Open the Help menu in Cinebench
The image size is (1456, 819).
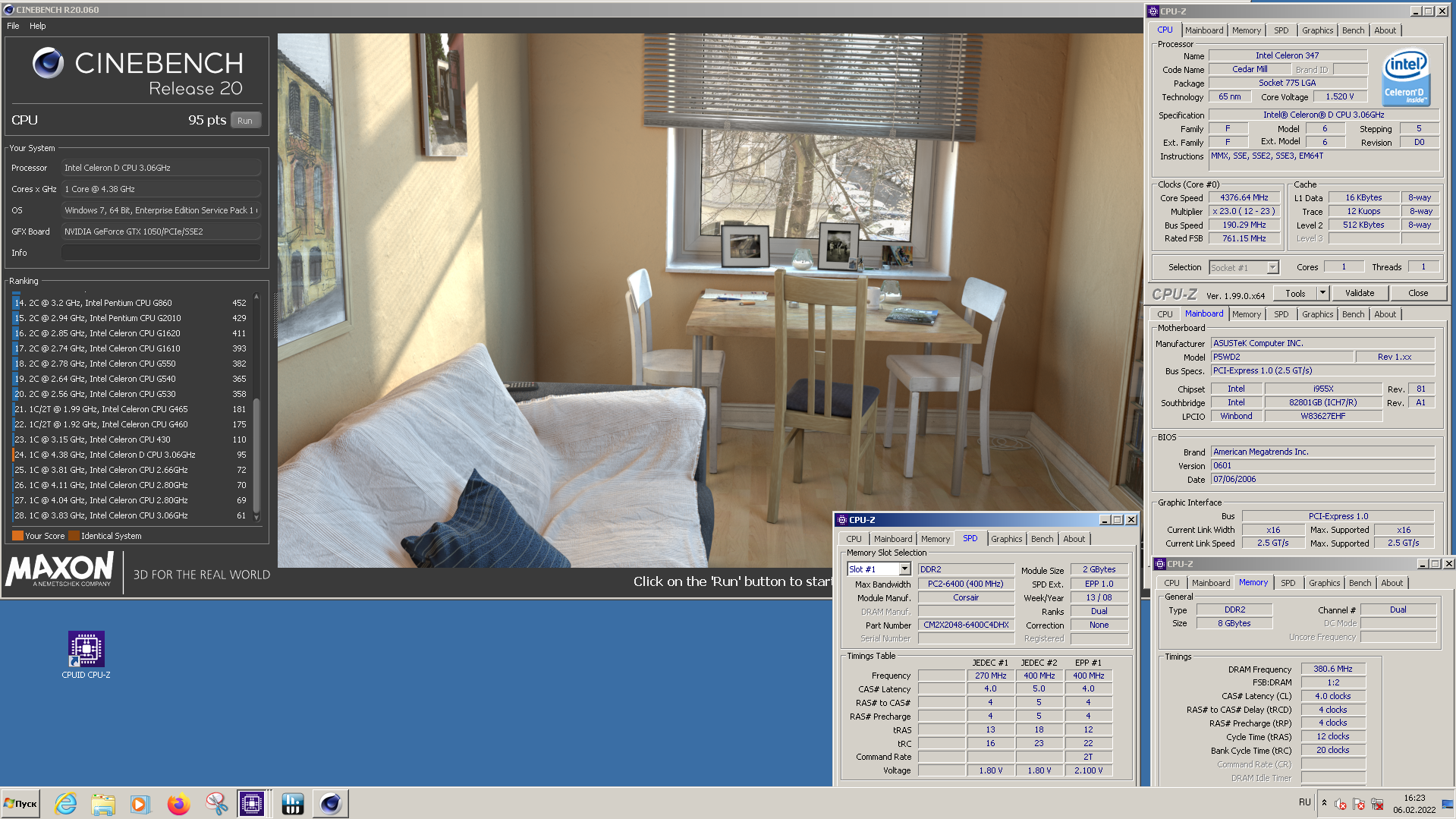pos(38,26)
